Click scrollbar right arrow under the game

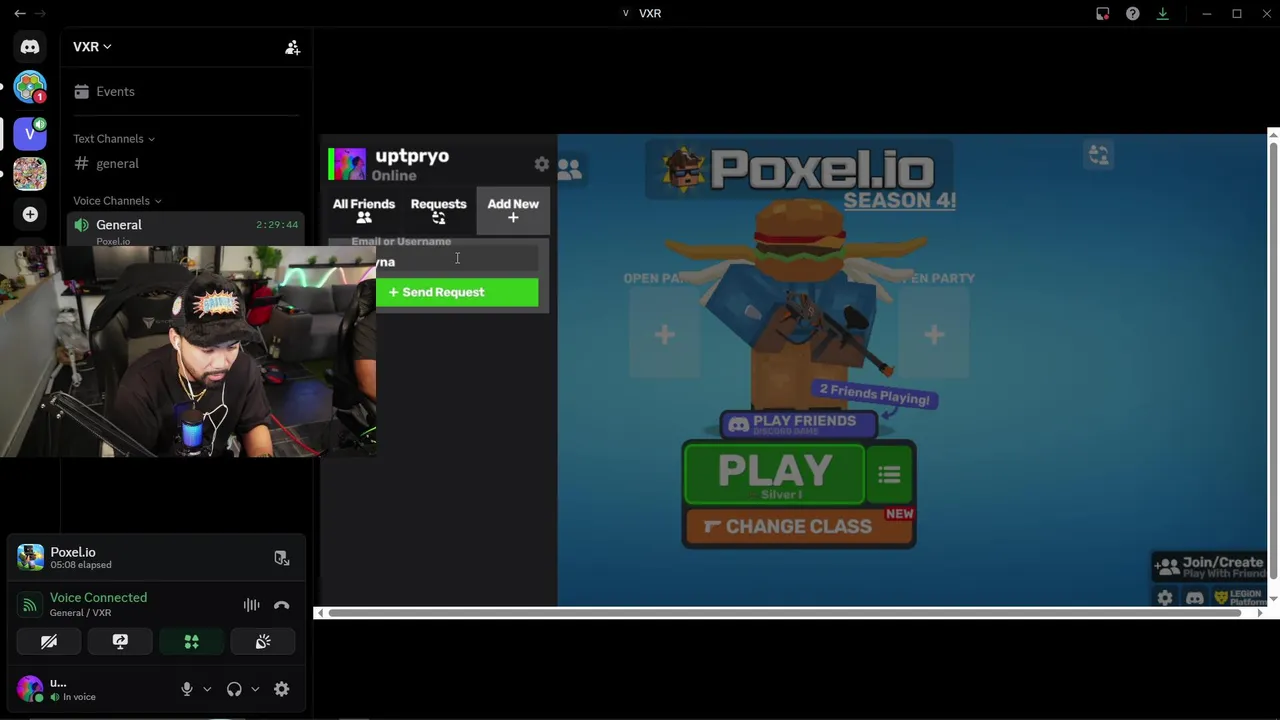tap(1259, 613)
